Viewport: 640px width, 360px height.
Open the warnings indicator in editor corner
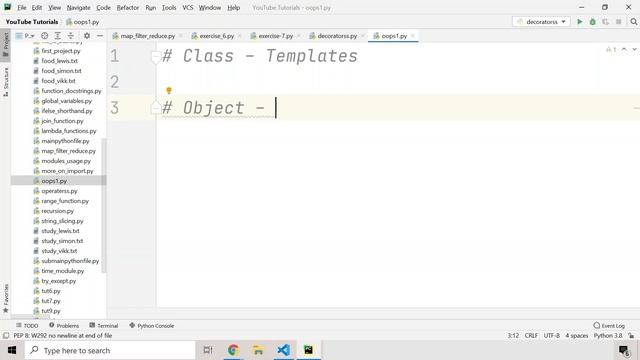pyautogui.click(x=611, y=49)
